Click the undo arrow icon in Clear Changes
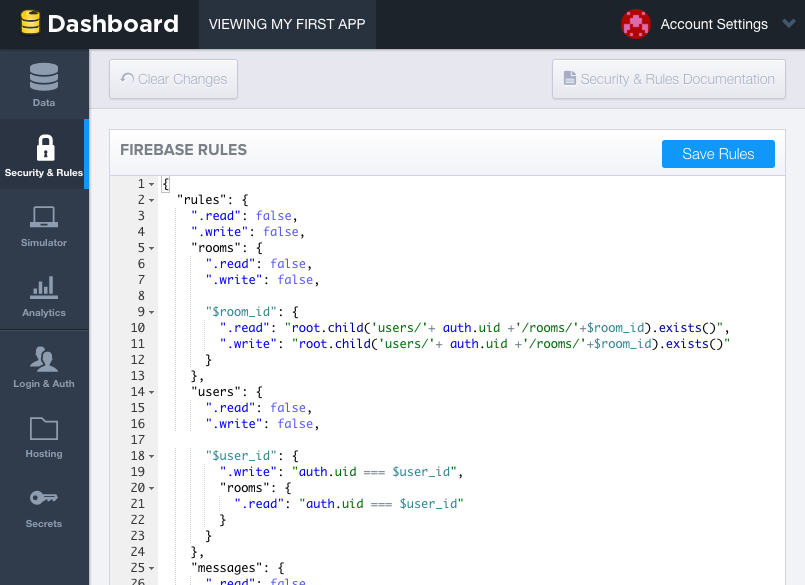805x585 pixels. pyautogui.click(x=127, y=79)
